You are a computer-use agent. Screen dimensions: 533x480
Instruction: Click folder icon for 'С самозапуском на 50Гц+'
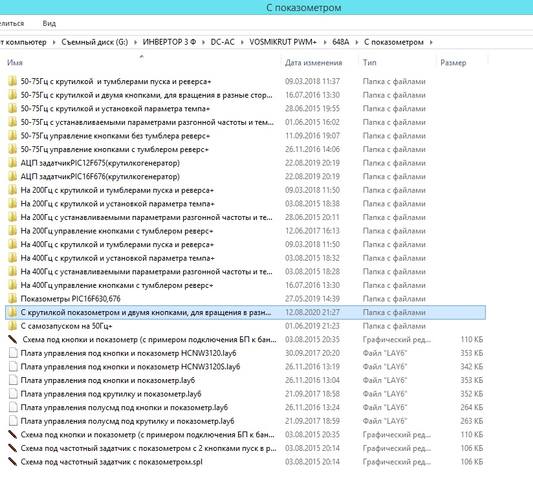click(x=13, y=326)
